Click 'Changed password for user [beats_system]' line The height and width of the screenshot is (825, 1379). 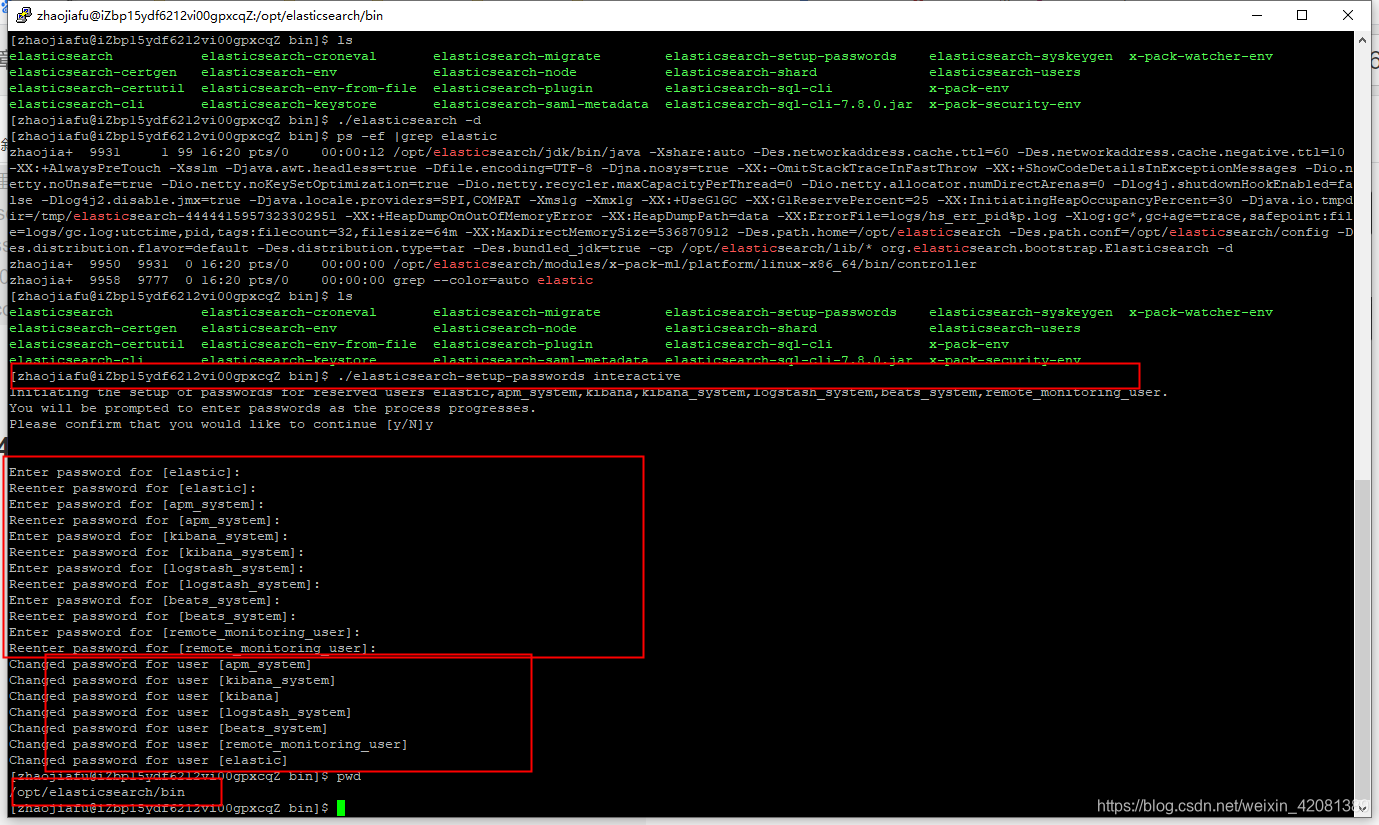click(x=169, y=728)
